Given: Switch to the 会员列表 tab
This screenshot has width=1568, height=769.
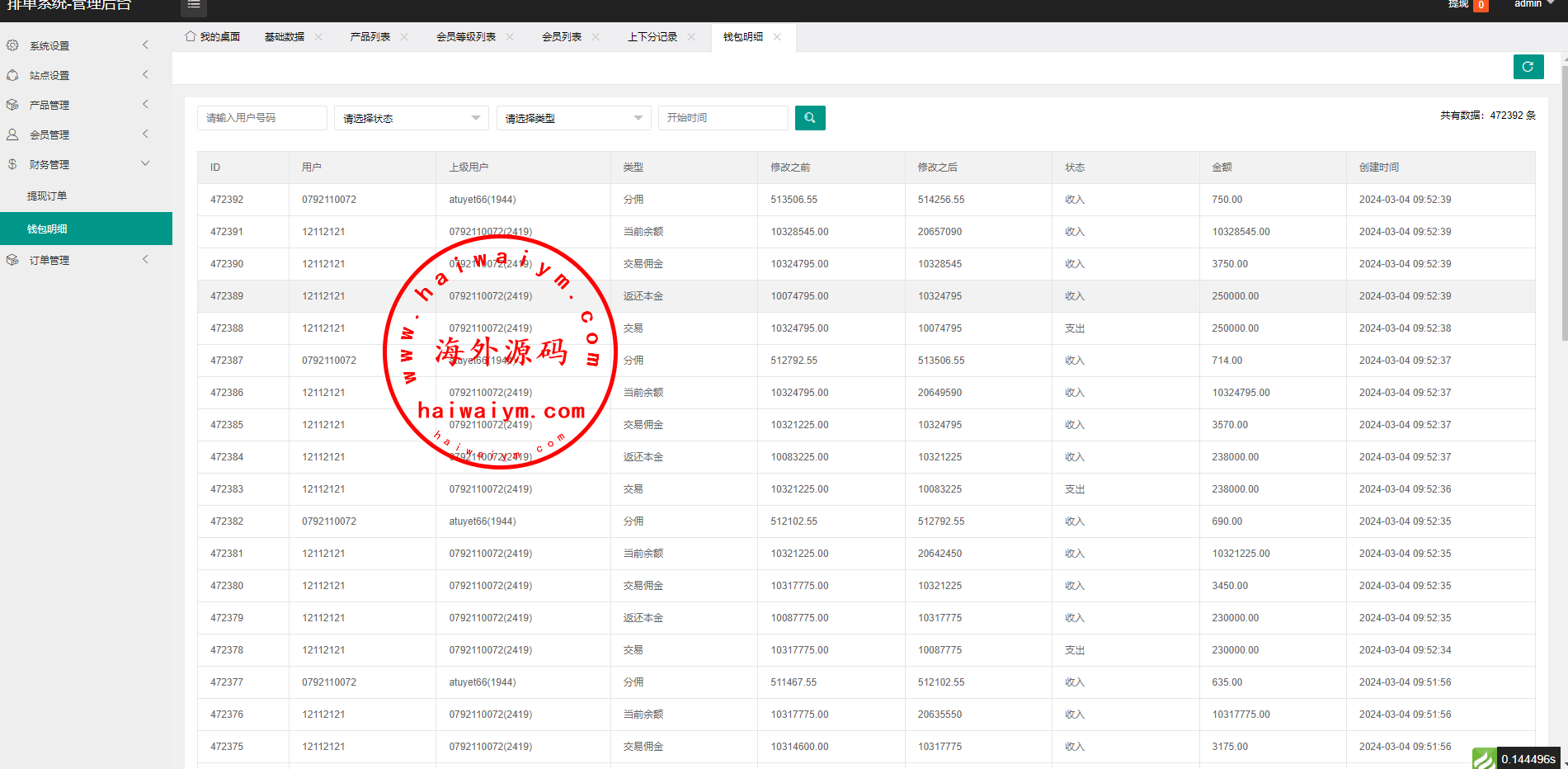Looking at the screenshot, I should (x=561, y=37).
